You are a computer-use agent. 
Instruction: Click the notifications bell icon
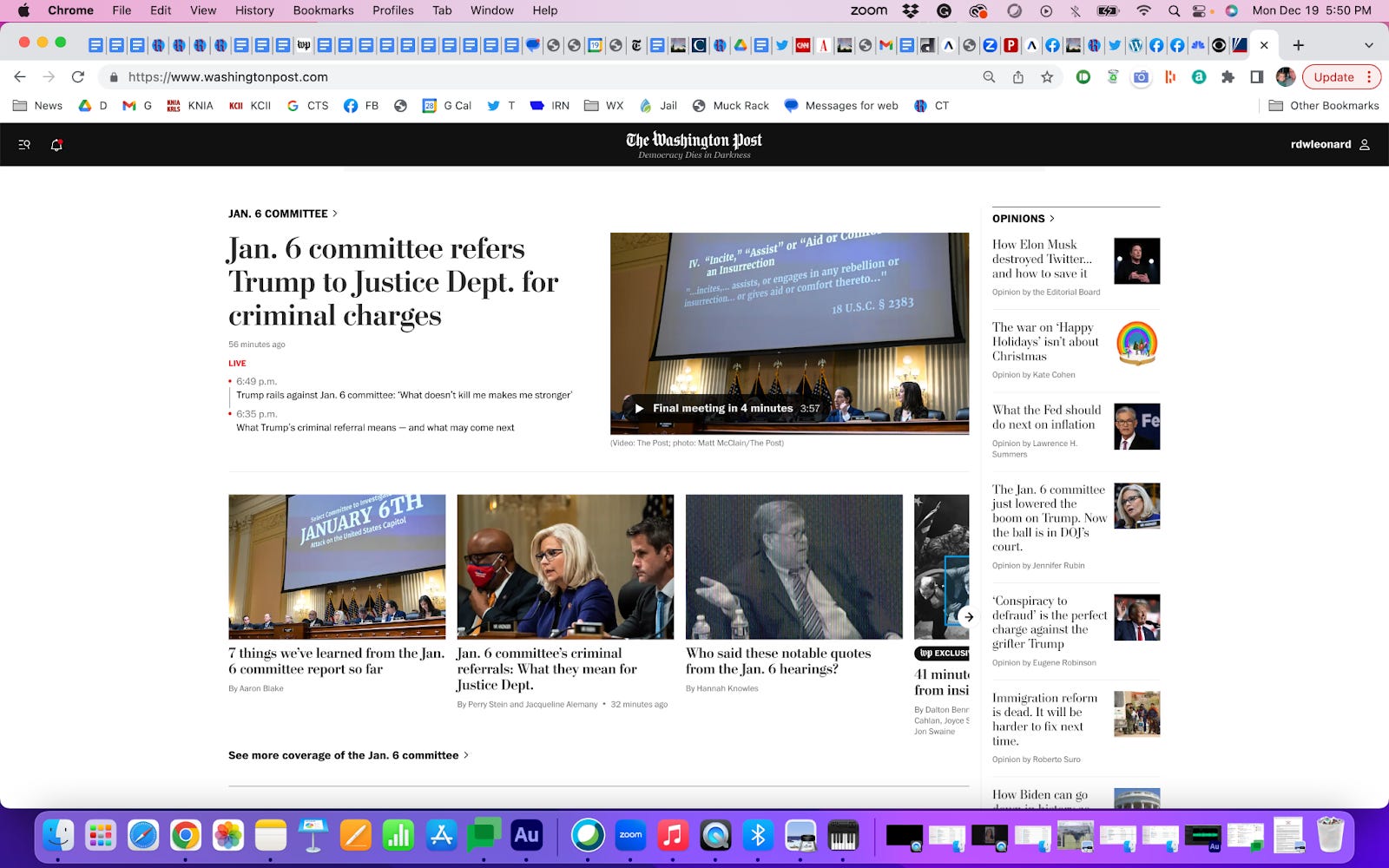coord(56,145)
